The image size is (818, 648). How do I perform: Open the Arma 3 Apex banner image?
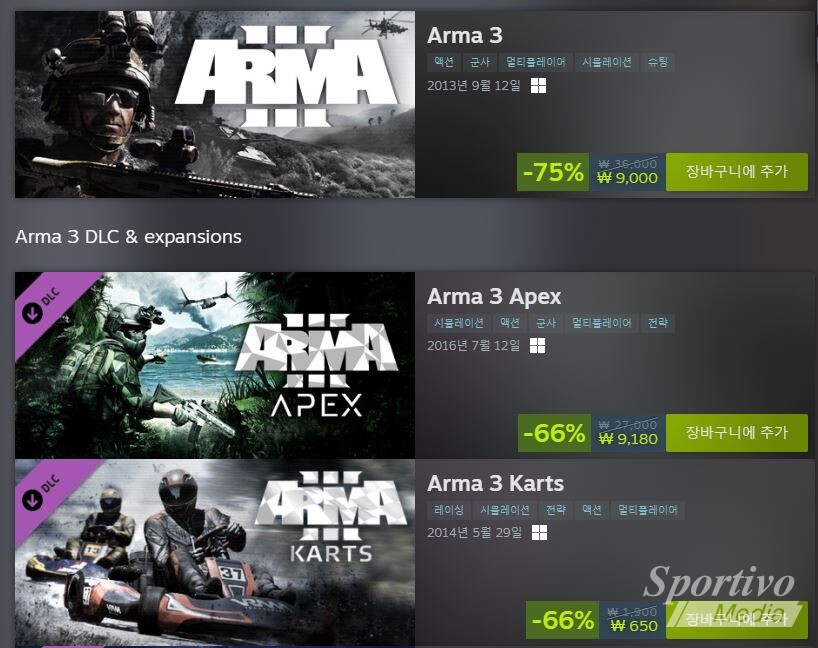[215, 365]
